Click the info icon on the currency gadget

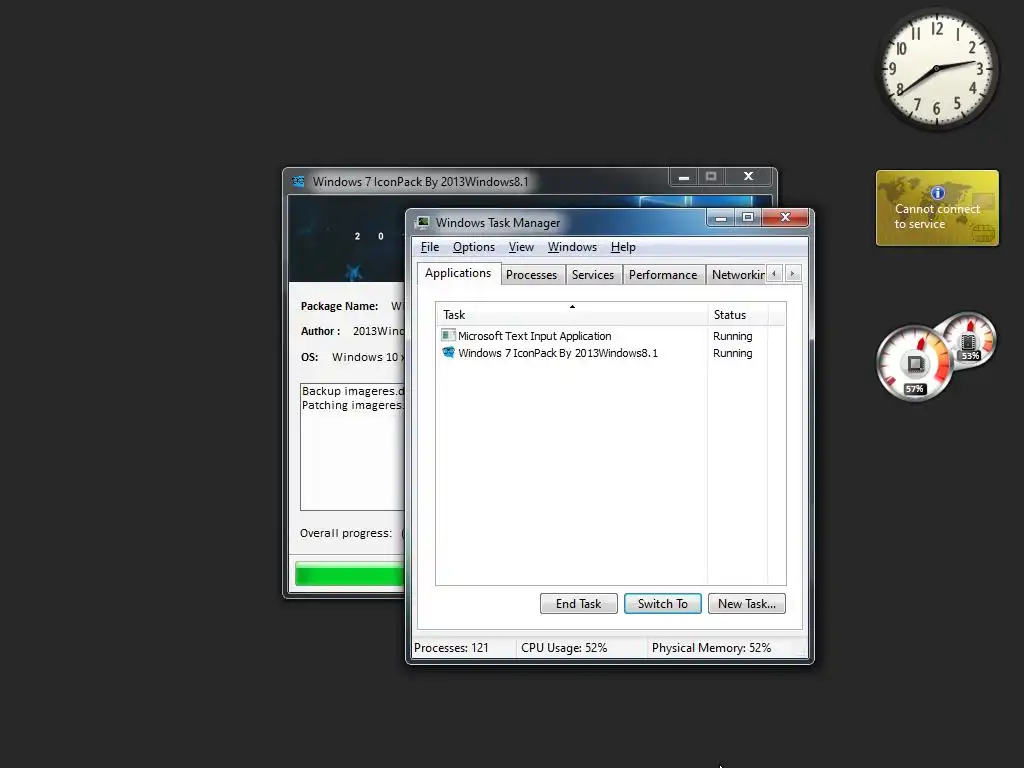938,193
